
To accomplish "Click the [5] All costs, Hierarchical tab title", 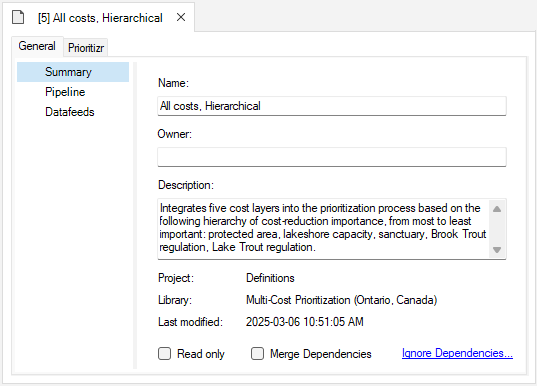I will 100,18.
